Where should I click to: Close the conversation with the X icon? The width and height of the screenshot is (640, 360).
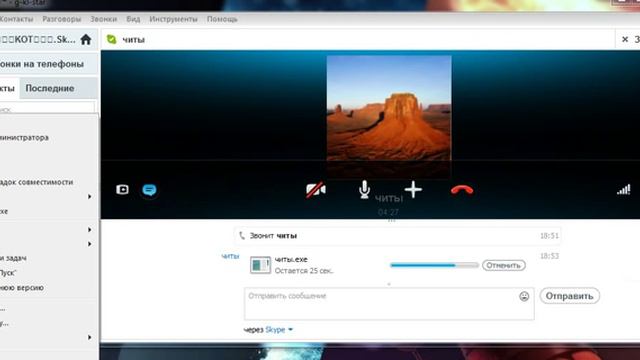625,39
